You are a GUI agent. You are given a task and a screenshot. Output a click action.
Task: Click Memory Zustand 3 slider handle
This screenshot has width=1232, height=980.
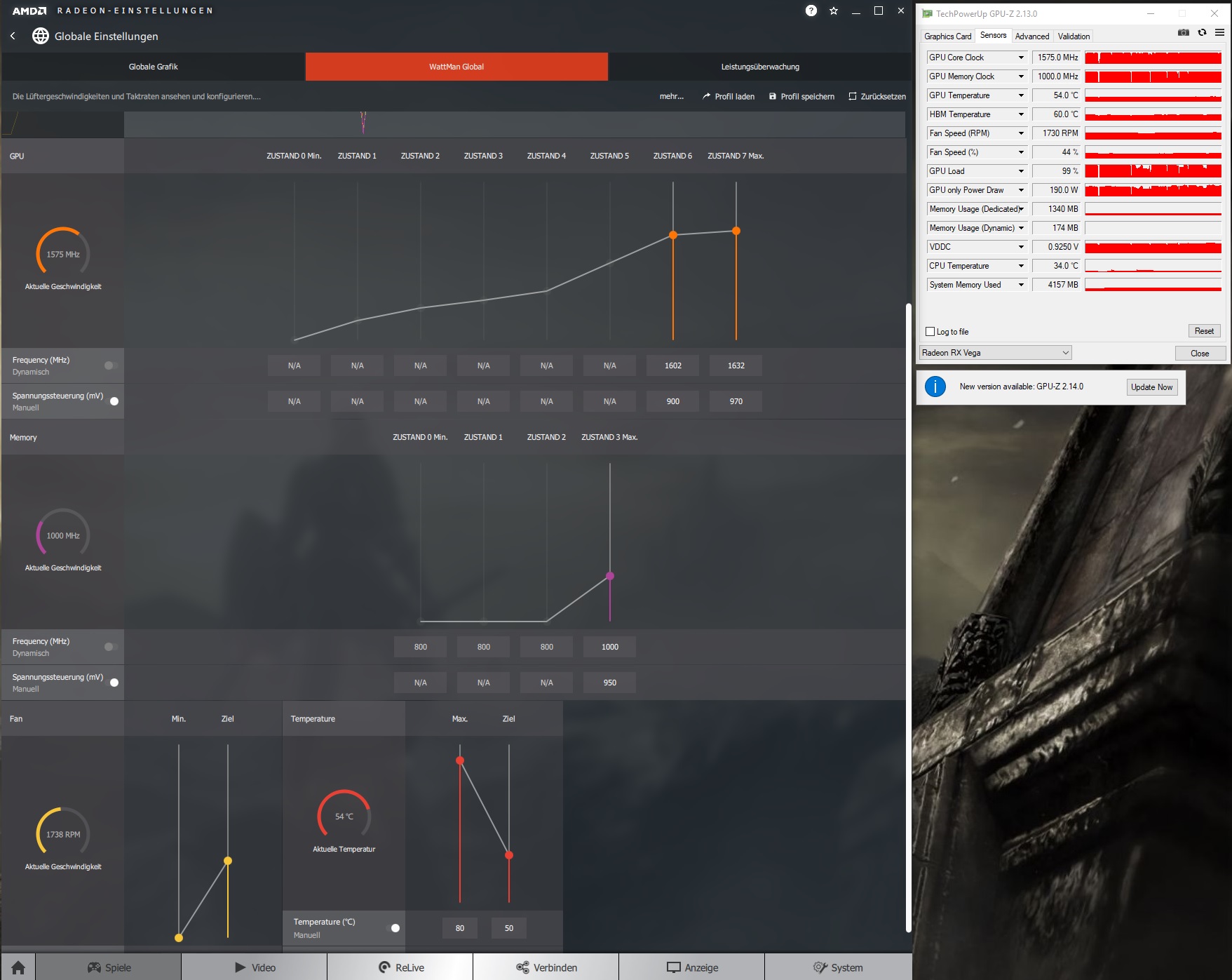(610, 576)
